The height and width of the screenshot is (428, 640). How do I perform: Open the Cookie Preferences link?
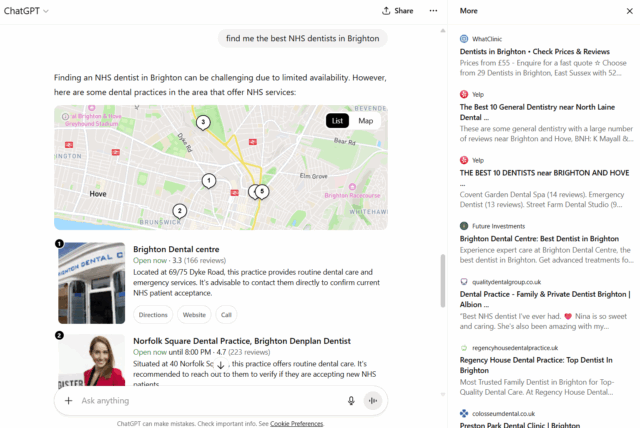click(297, 423)
